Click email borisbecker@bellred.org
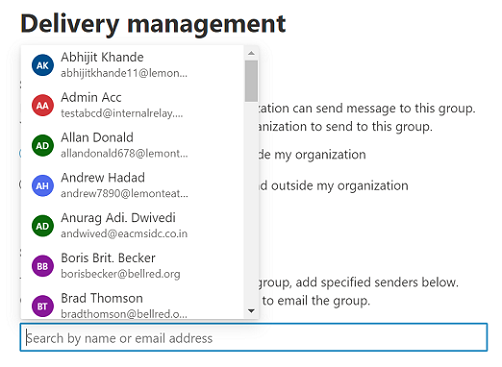This screenshot has height=367, width=502. click(x=120, y=274)
